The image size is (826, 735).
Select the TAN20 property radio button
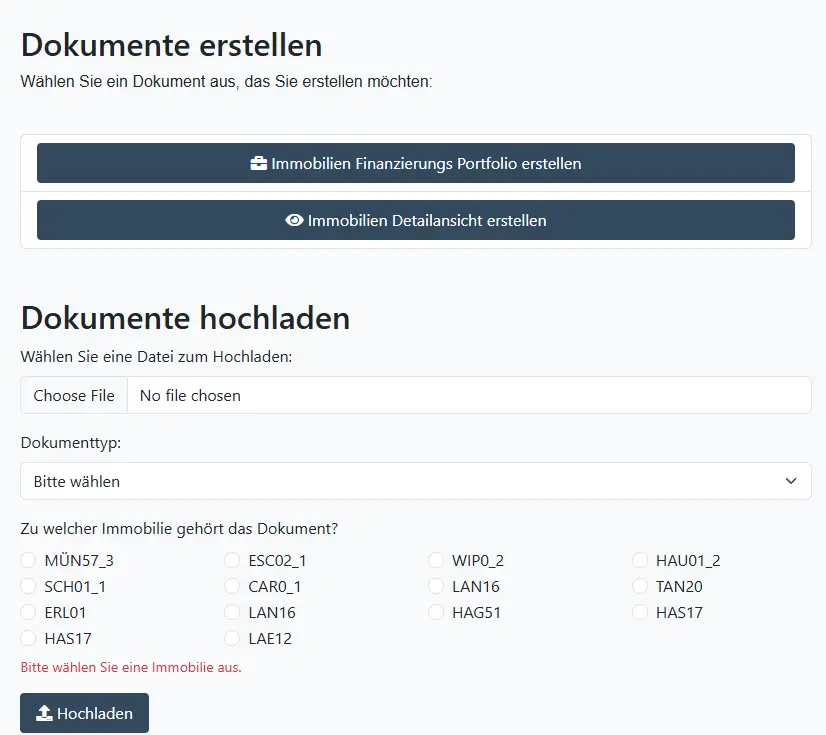point(640,586)
